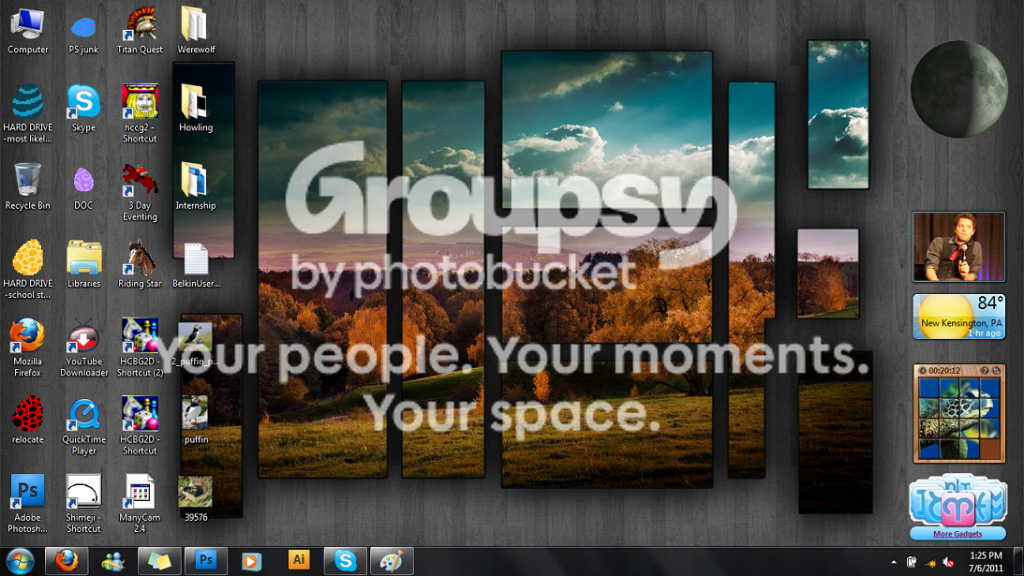The height and width of the screenshot is (576, 1024).
Task: Launch the ManyCam 2.4 shortcut
Action: [140, 504]
